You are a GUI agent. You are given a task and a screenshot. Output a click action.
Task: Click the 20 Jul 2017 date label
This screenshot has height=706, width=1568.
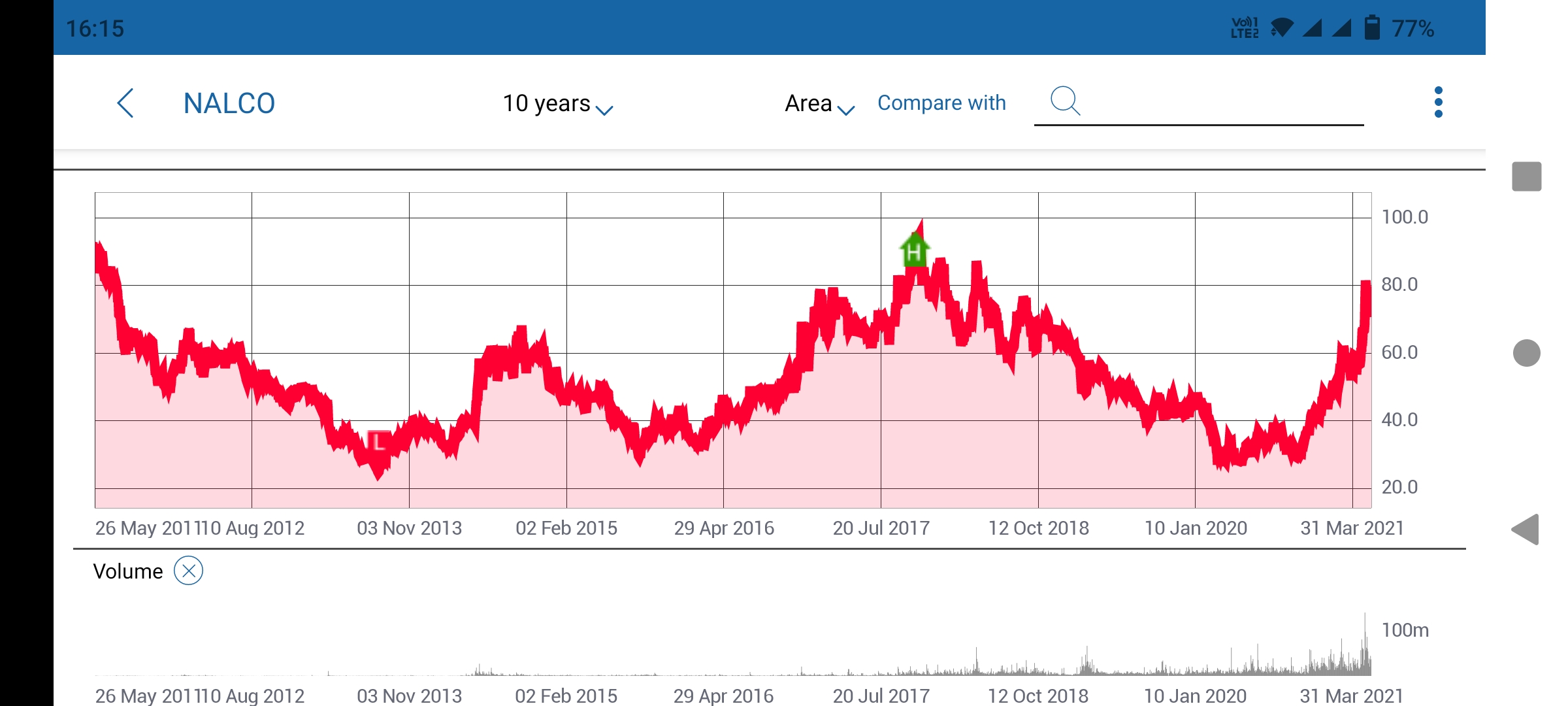pos(881,528)
